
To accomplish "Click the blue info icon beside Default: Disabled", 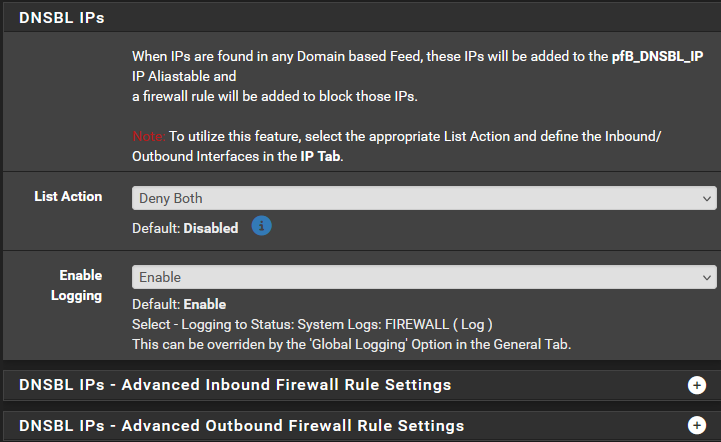I will pos(260,226).
